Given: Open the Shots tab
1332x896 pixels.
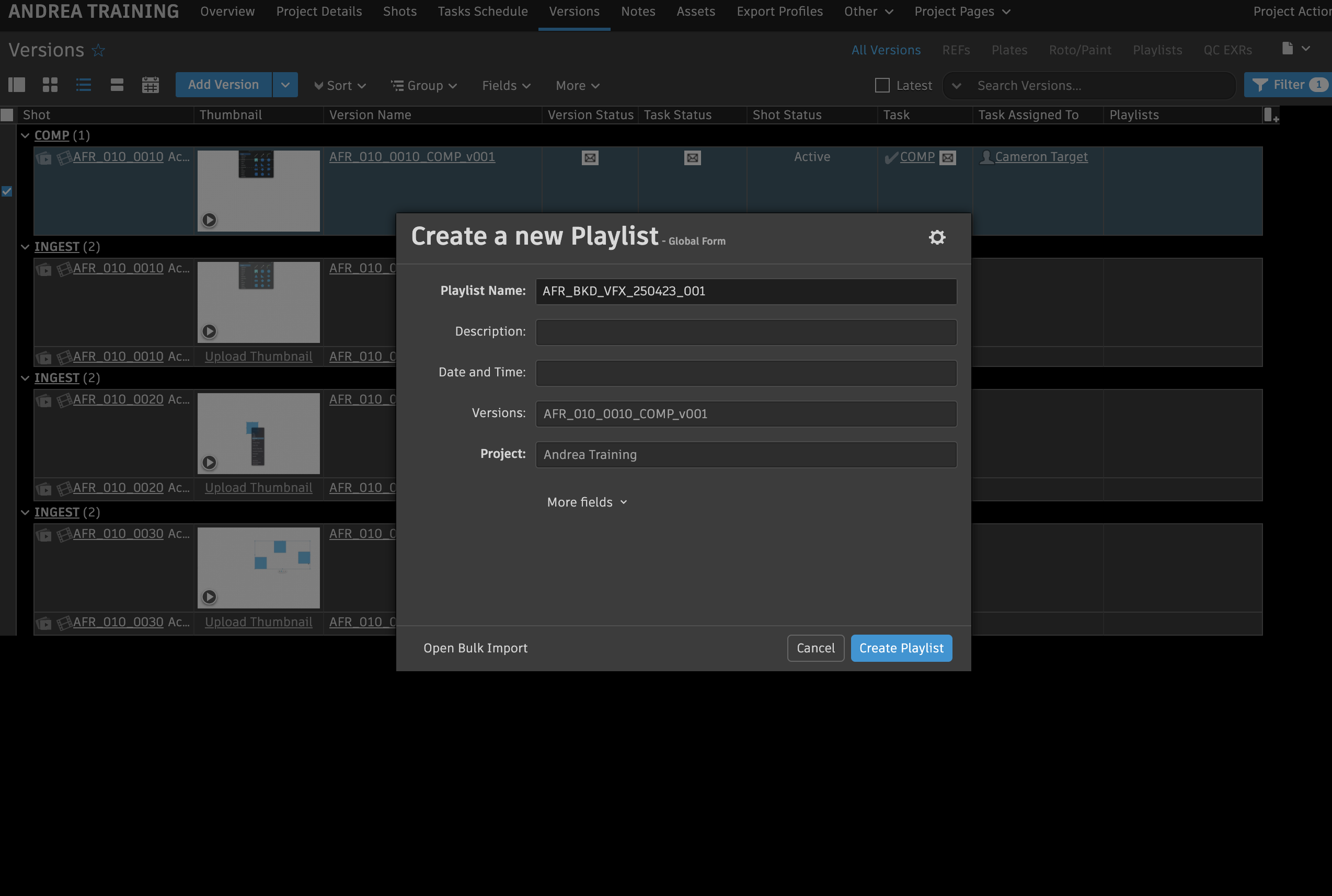Looking at the screenshot, I should pos(399,12).
